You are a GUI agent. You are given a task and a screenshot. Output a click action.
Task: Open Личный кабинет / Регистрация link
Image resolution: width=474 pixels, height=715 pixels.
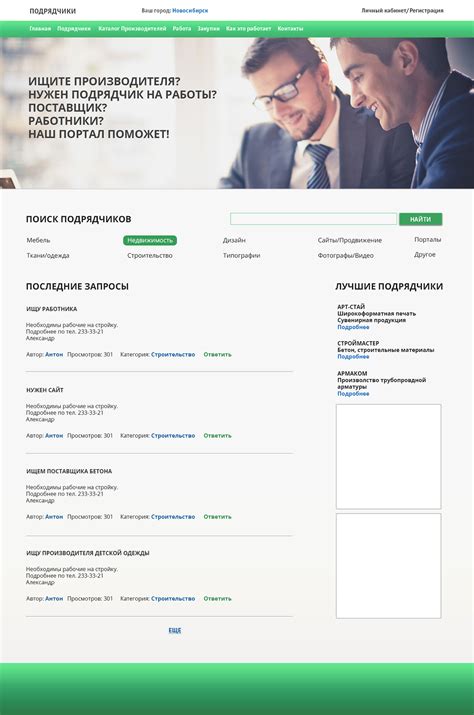pos(402,10)
